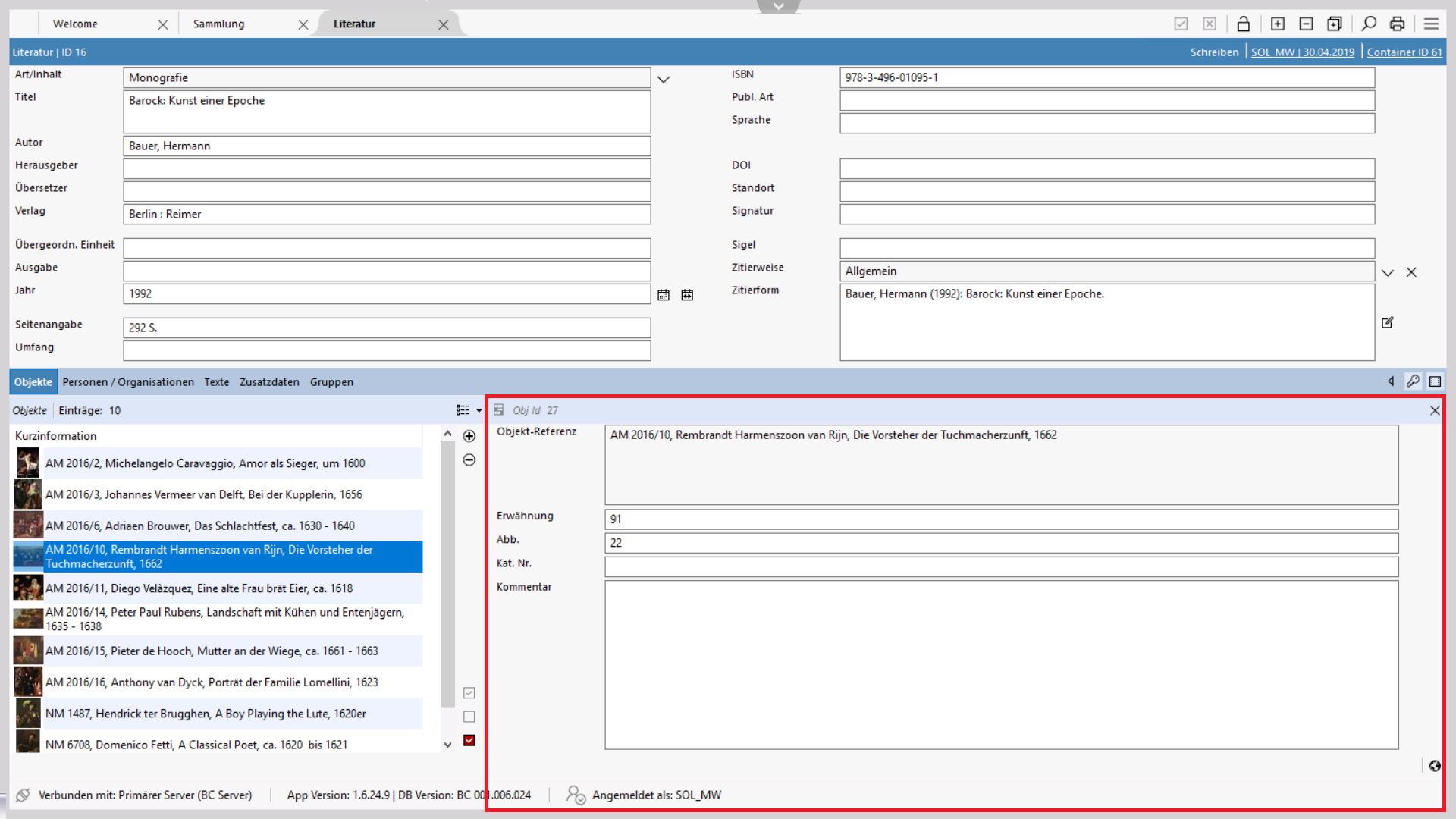Click the SOL_MW 30.04.2019 link

tap(1302, 52)
